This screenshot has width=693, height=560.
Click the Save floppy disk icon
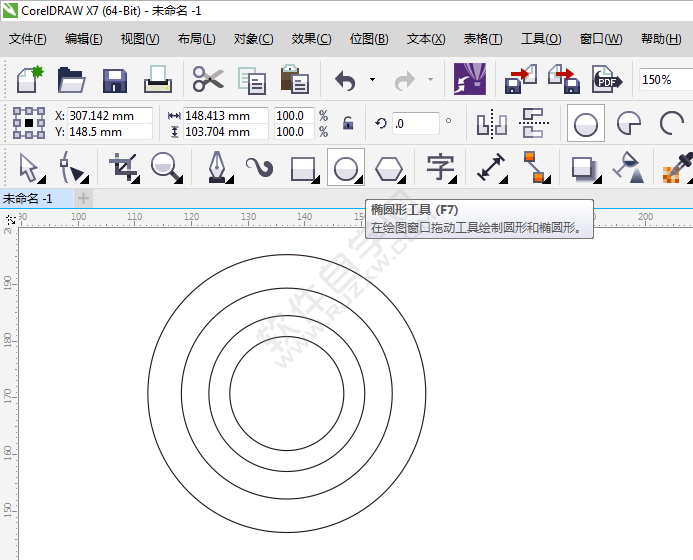tap(114, 80)
